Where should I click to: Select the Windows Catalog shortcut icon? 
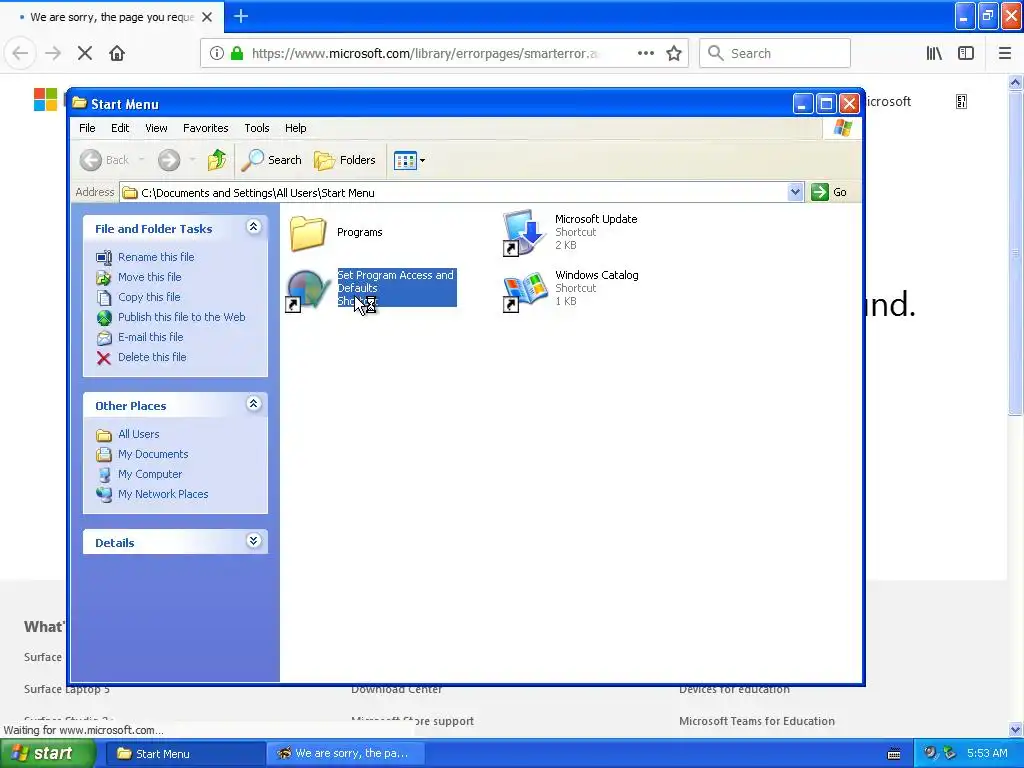(x=524, y=291)
